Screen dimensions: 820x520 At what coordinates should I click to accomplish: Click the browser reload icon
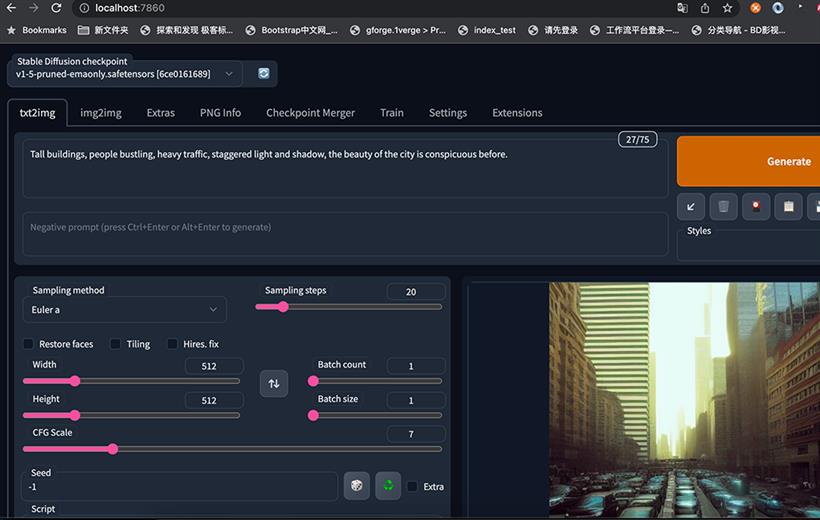56,8
